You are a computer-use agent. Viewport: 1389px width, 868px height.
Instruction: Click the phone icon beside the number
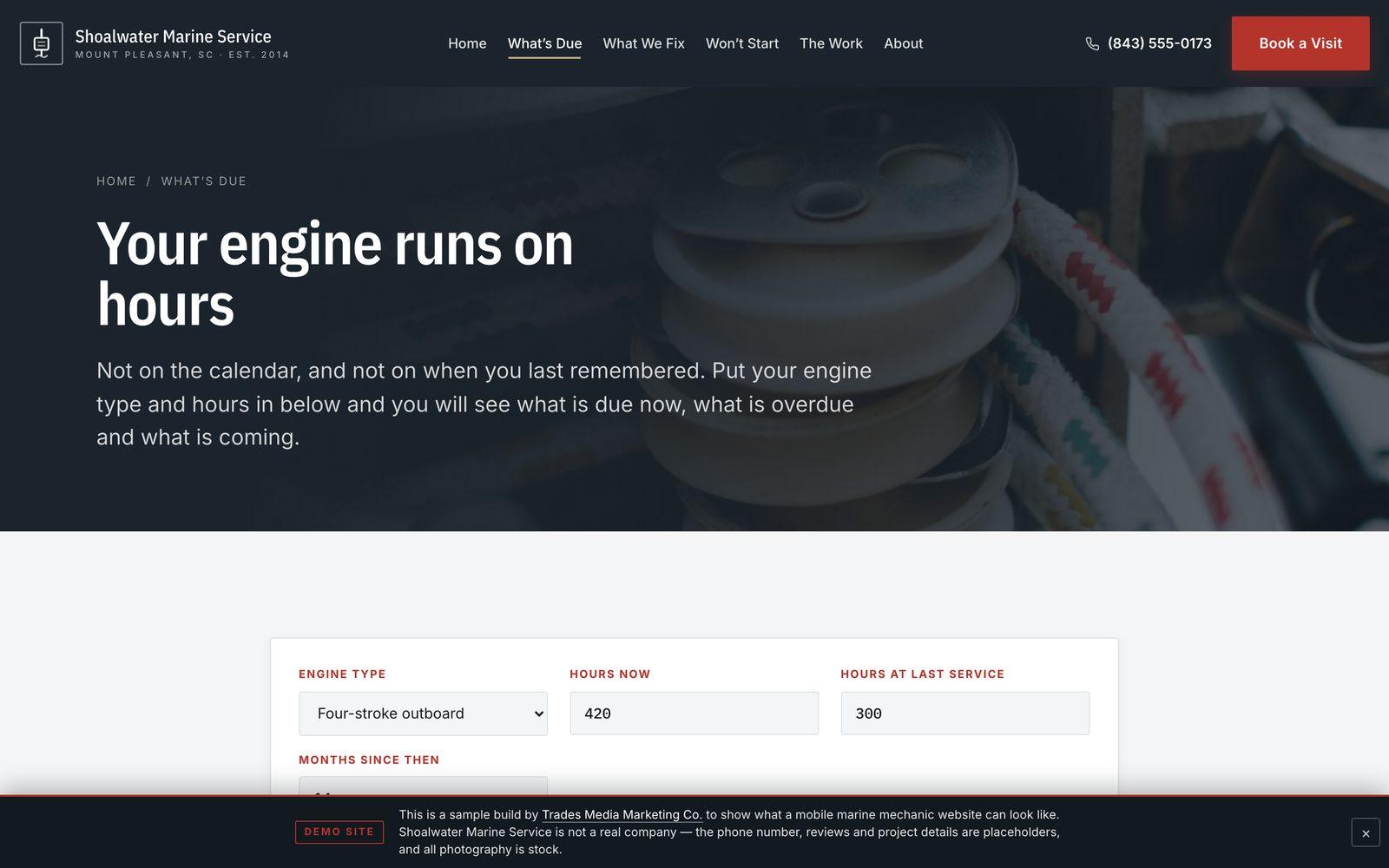(x=1092, y=43)
